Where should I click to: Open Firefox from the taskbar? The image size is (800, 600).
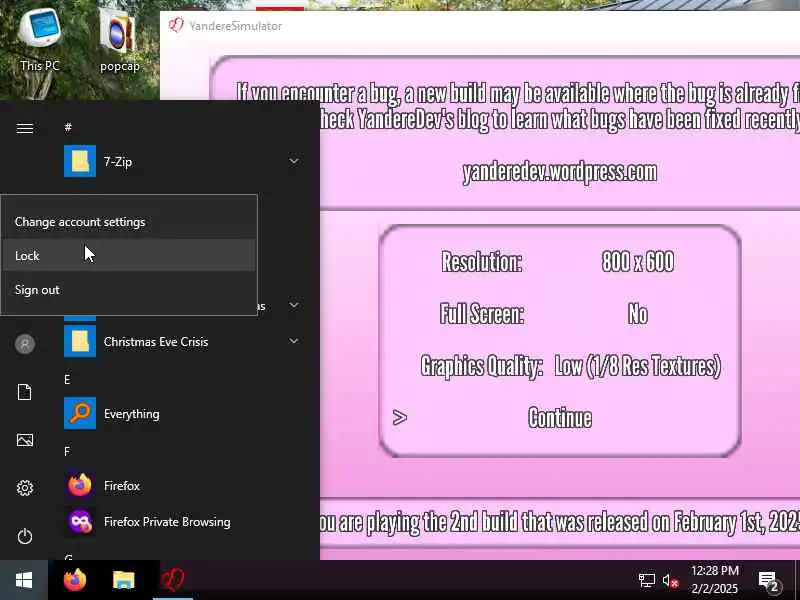click(75, 580)
